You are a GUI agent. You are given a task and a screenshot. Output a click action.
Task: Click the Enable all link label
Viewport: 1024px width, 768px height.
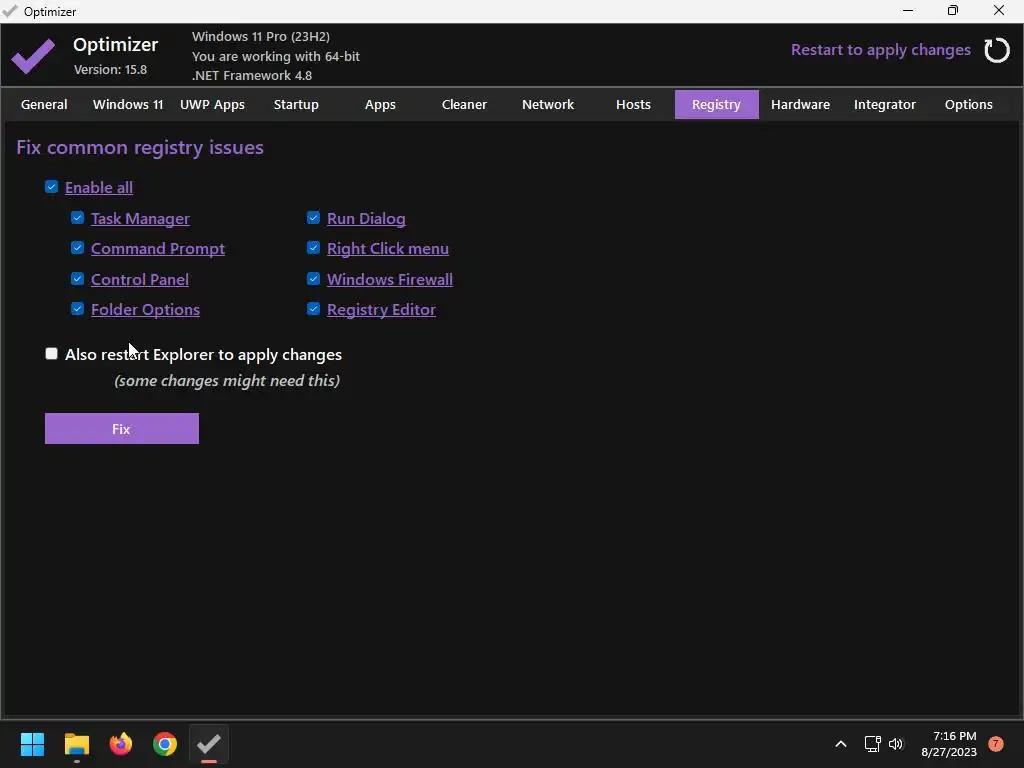[99, 187]
